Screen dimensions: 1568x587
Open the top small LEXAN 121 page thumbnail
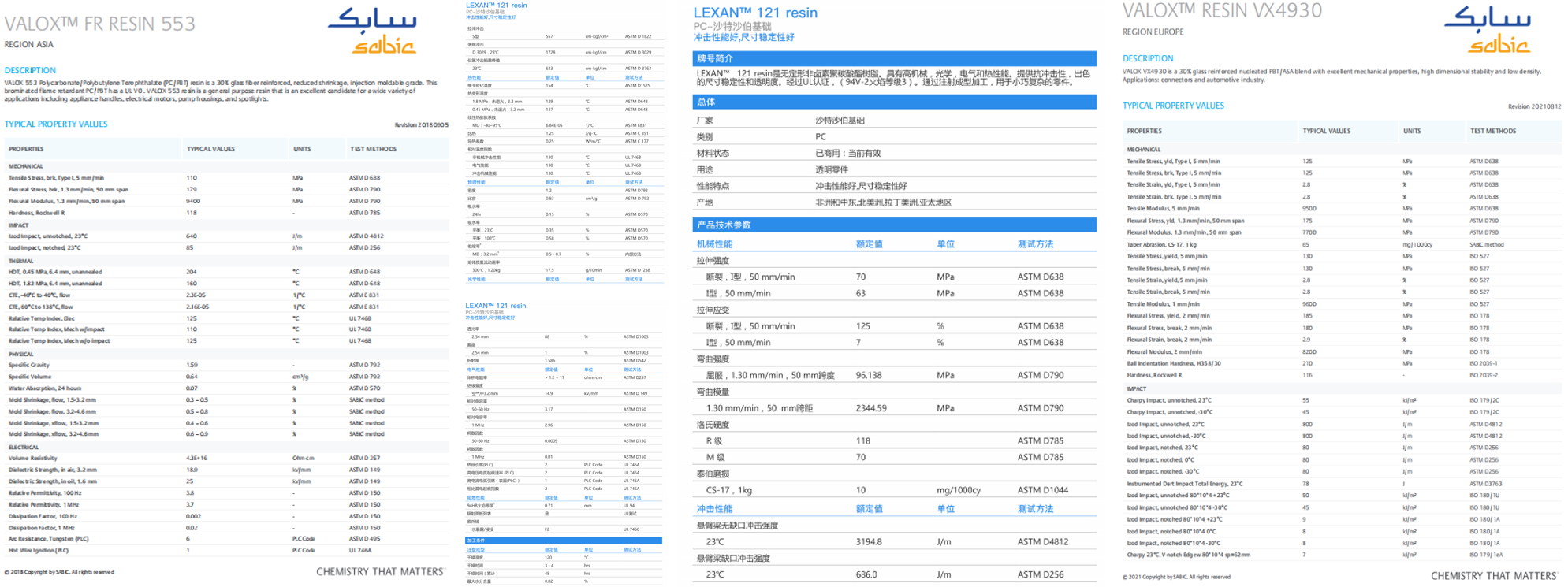click(x=564, y=143)
